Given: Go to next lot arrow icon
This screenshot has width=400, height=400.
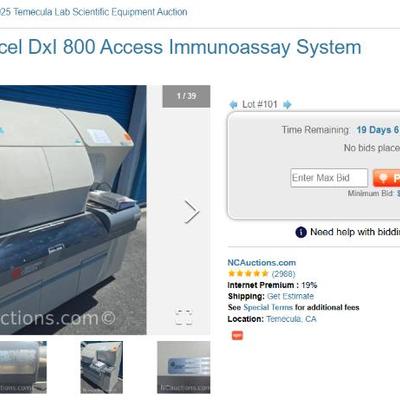Looking at the screenshot, I should point(287,105).
